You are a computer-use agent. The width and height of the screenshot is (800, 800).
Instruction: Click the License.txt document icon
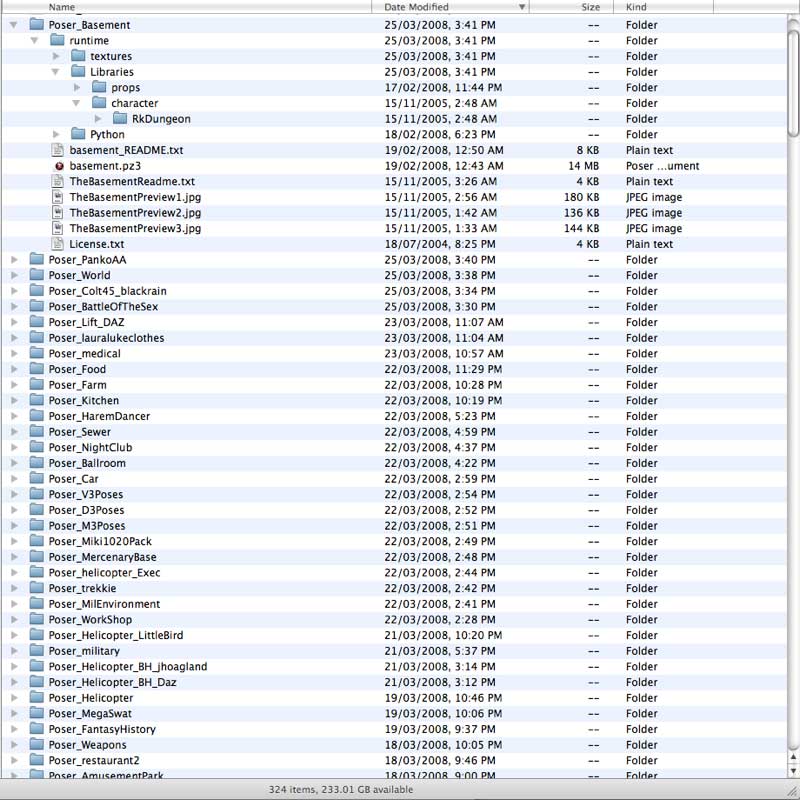58,244
